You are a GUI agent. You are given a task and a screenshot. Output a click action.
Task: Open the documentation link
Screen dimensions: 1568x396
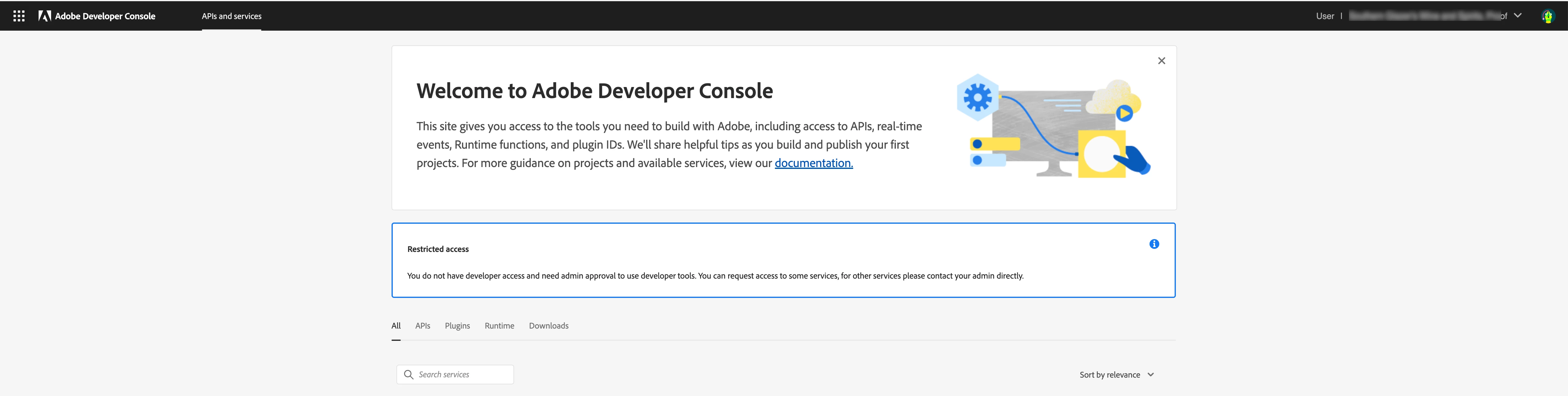[x=813, y=163]
